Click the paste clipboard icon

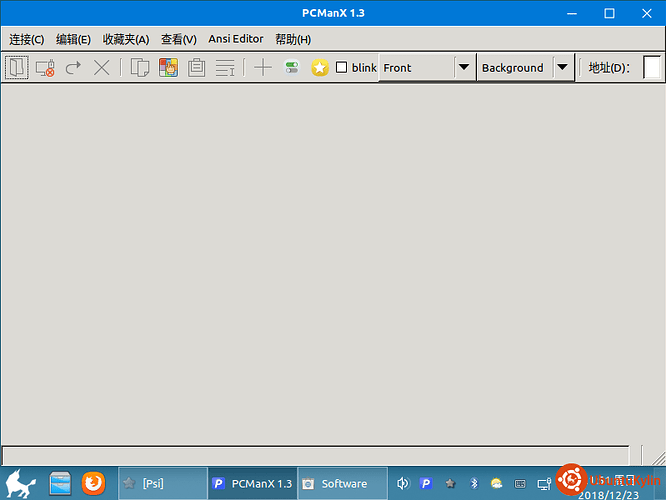(x=197, y=68)
